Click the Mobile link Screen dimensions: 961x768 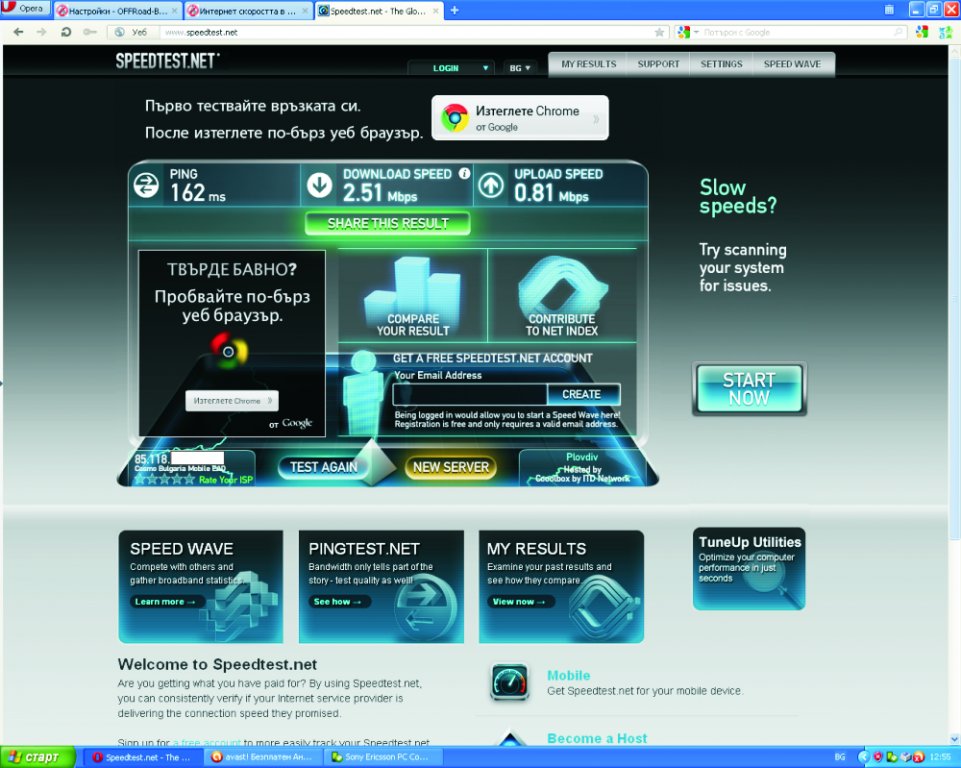(568, 675)
